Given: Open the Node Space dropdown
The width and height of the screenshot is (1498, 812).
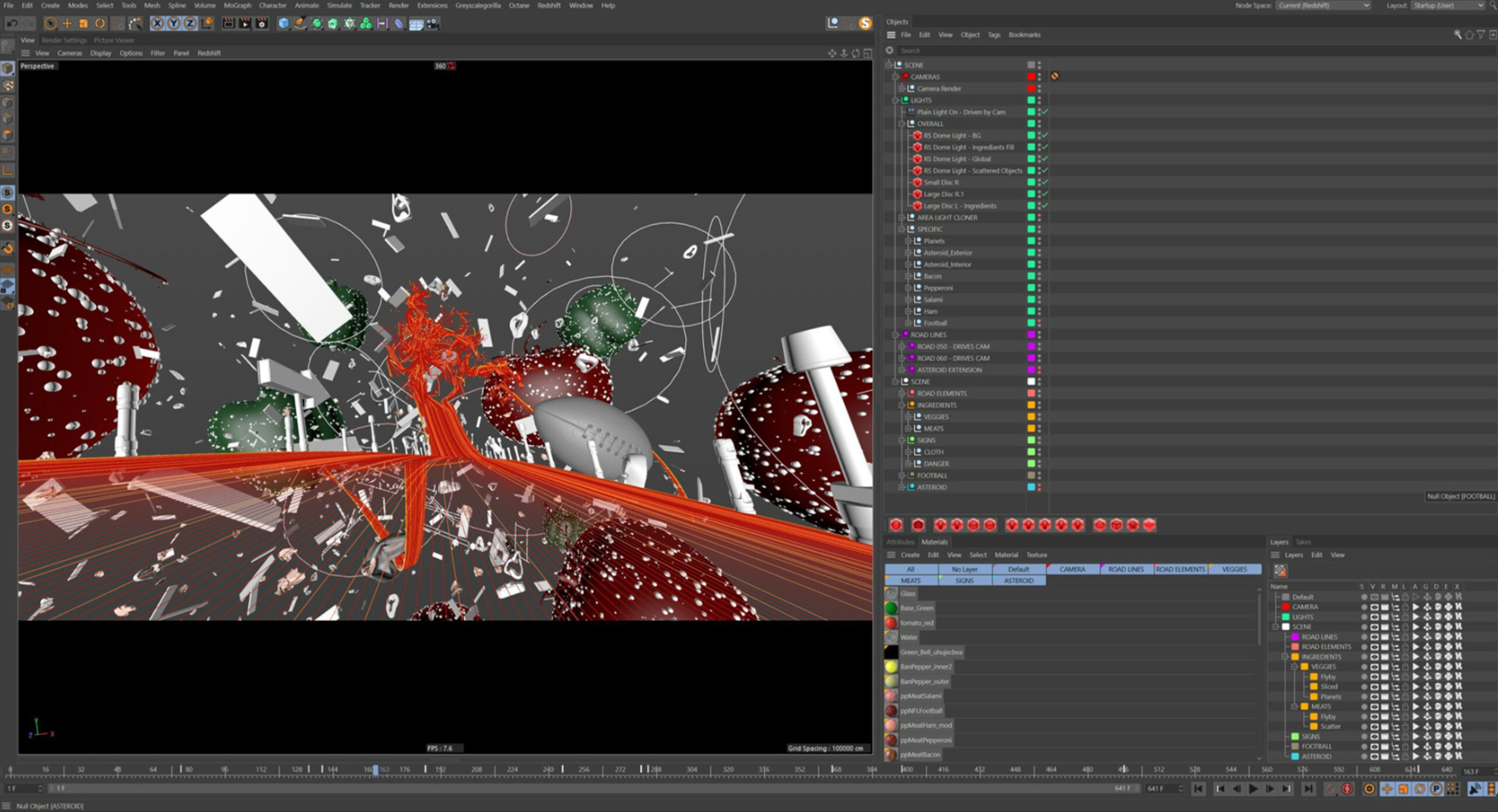Looking at the screenshot, I should click(x=1322, y=5).
